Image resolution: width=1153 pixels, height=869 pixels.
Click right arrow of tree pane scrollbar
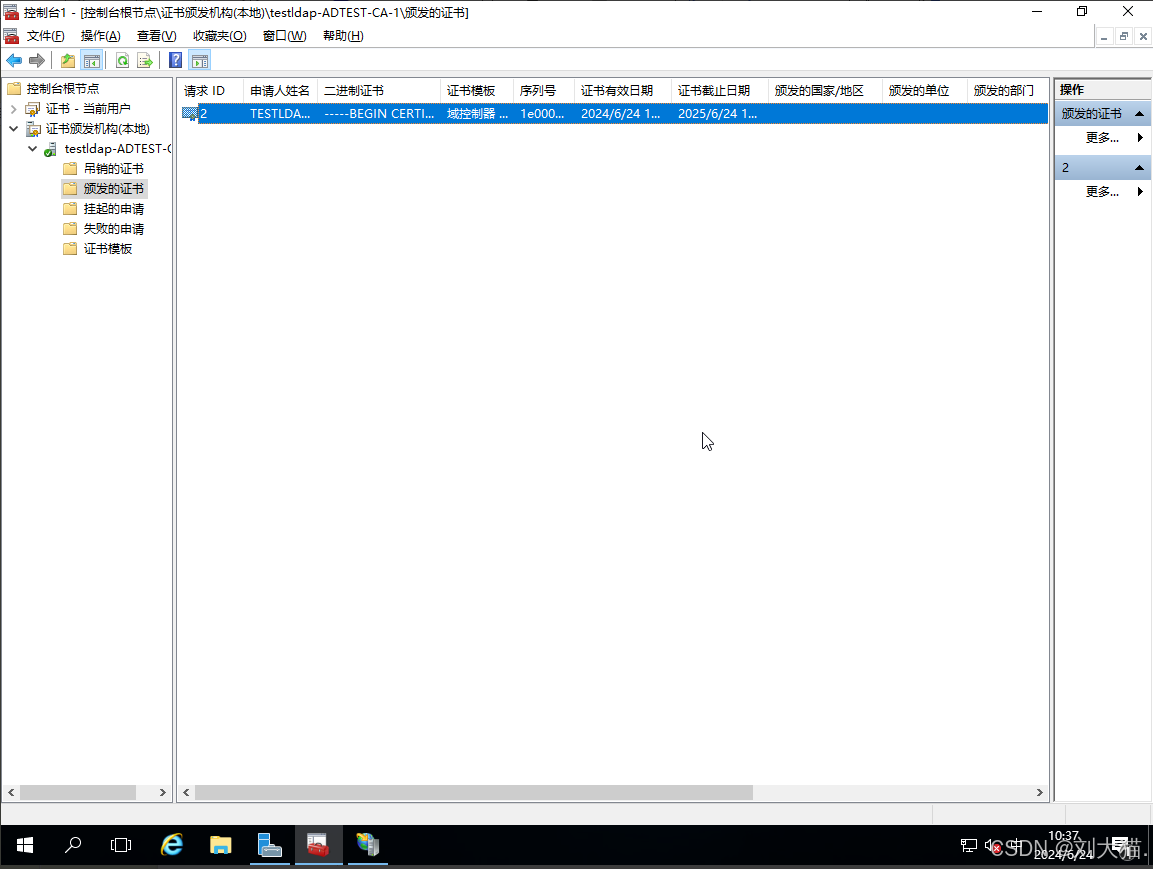(x=163, y=793)
